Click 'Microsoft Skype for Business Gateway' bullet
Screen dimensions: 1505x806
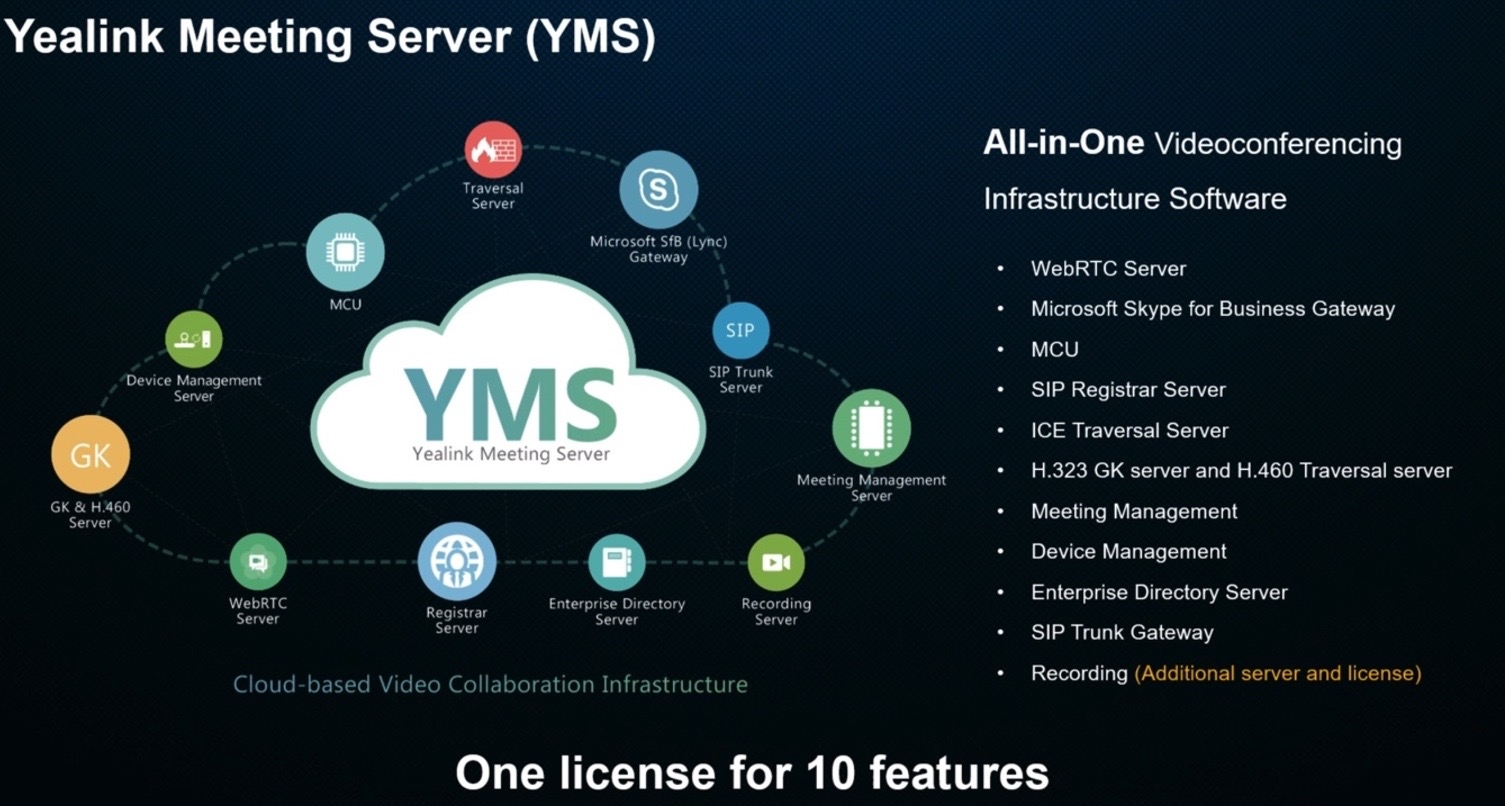(1213, 309)
